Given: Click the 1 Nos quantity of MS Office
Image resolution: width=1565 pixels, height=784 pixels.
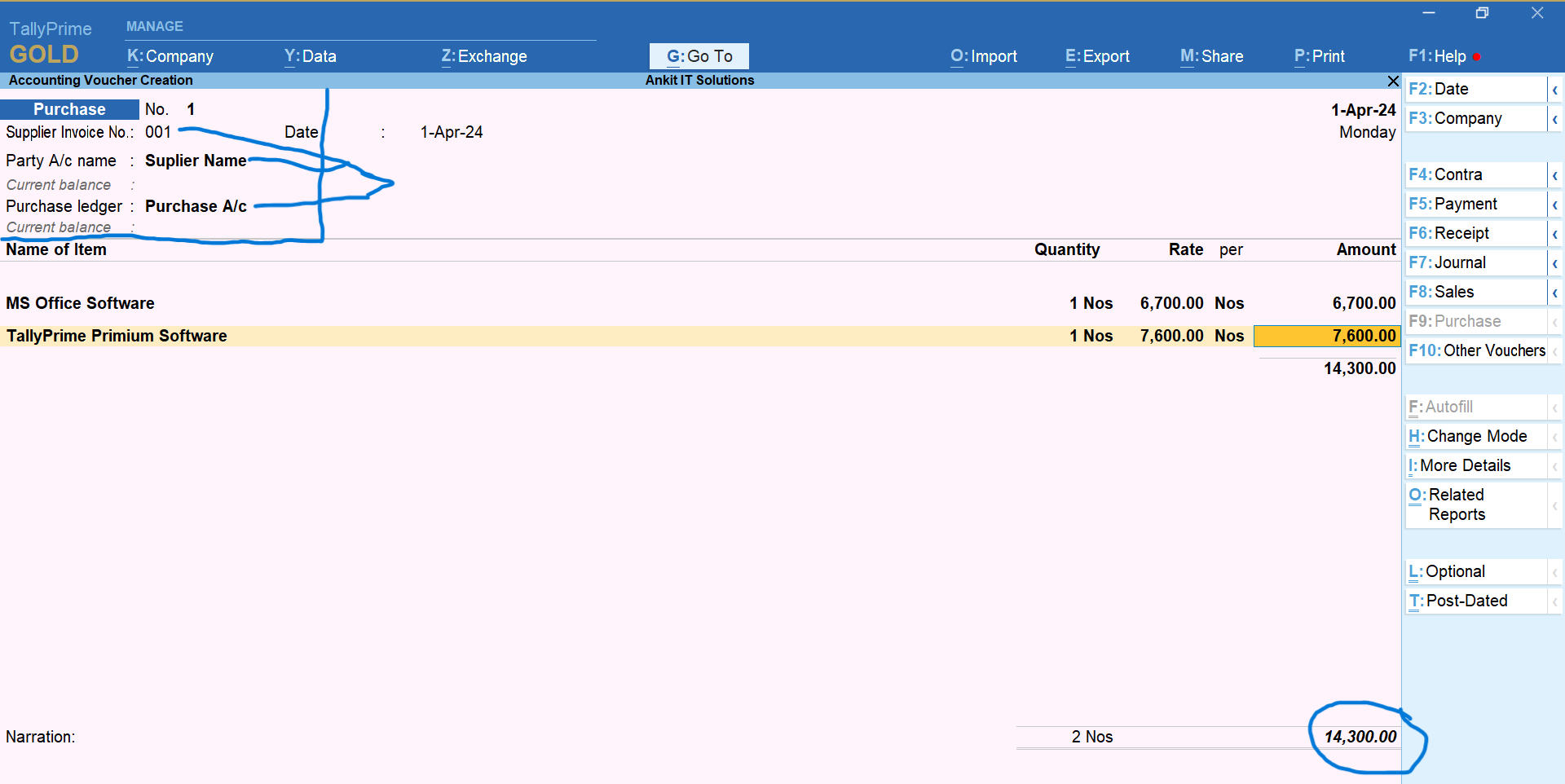Looking at the screenshot, I should point(1091,303).
